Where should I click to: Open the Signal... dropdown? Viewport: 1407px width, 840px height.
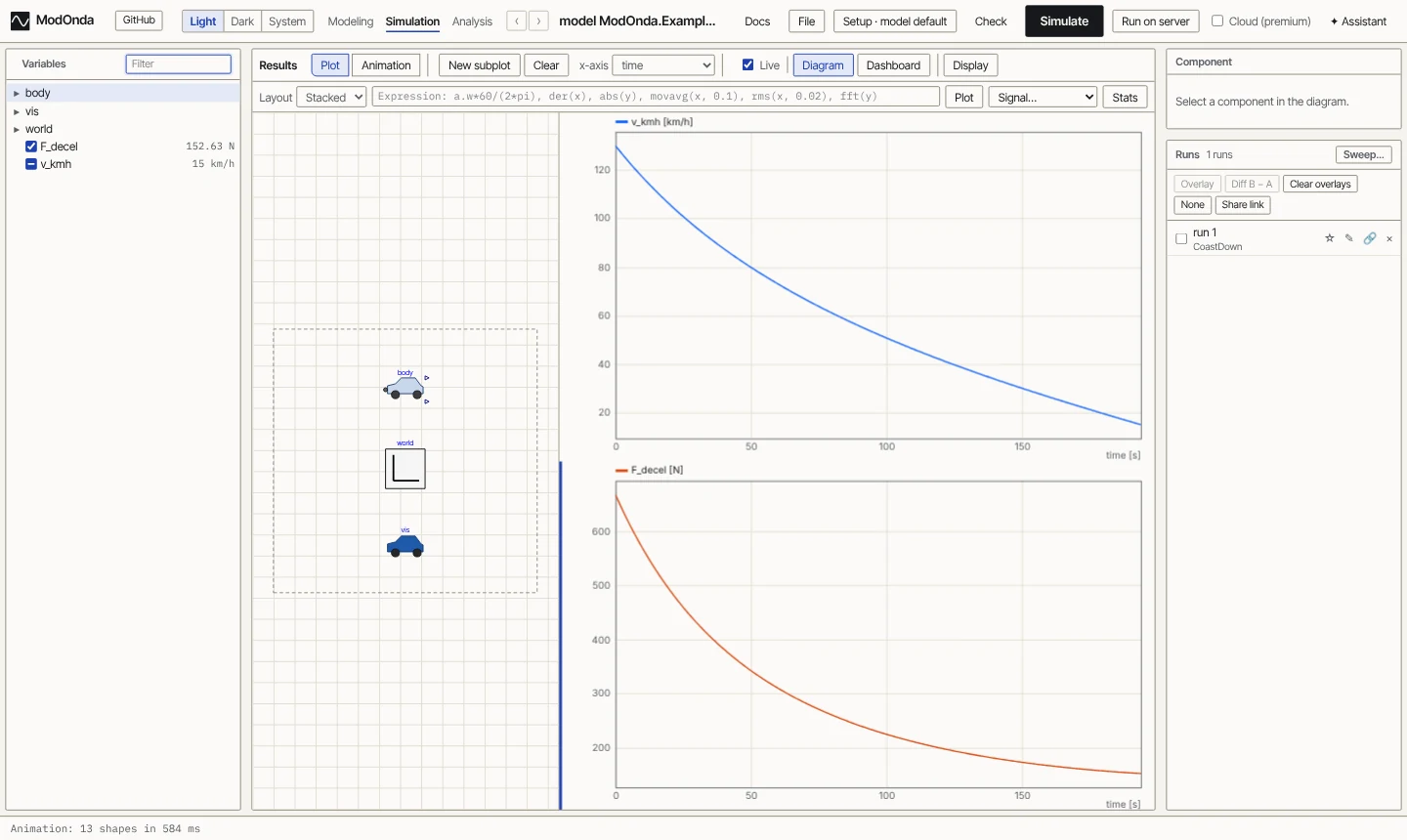click(x=1043, y=98)
